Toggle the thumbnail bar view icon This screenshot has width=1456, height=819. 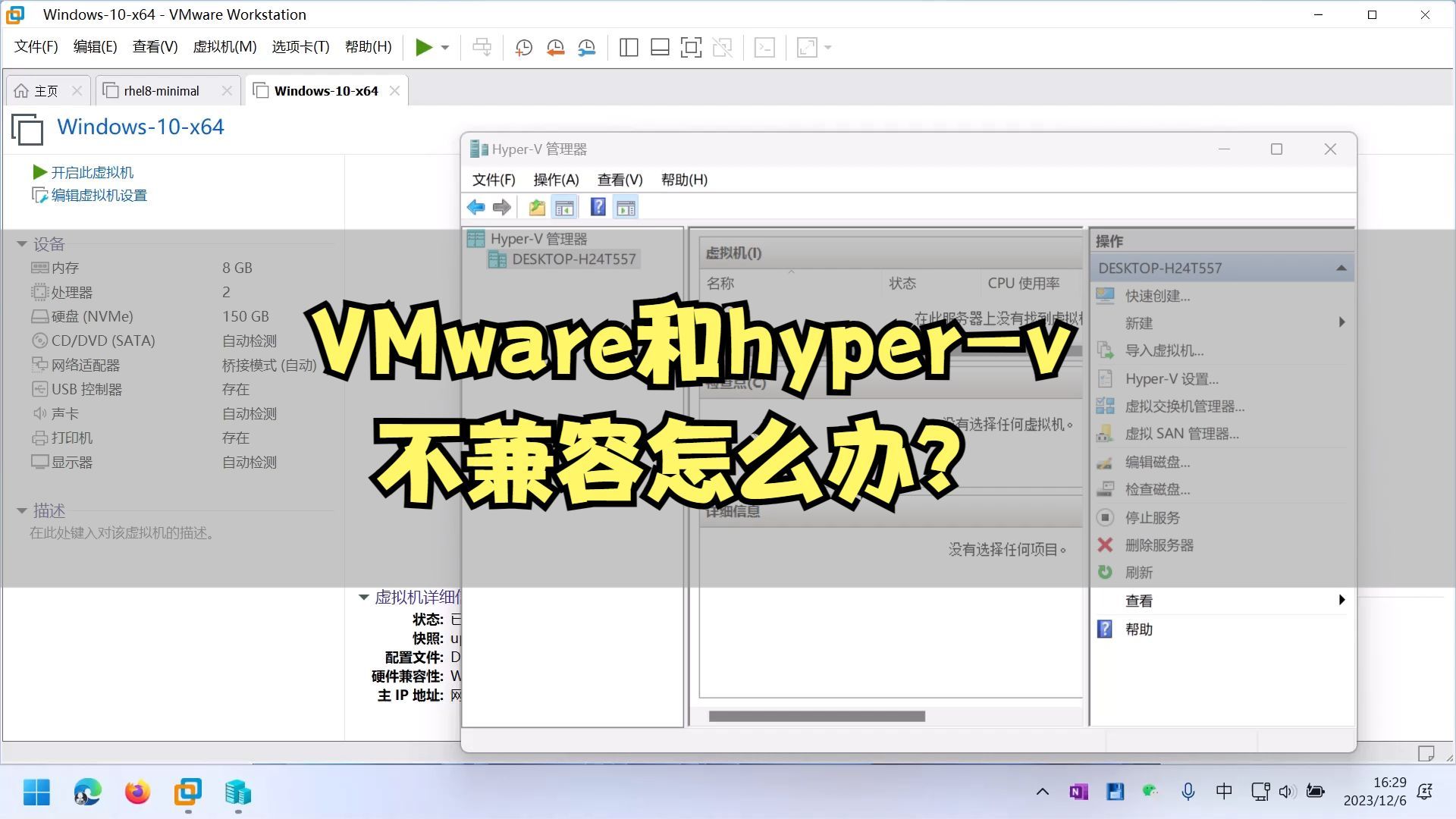(x=660, y=48)
